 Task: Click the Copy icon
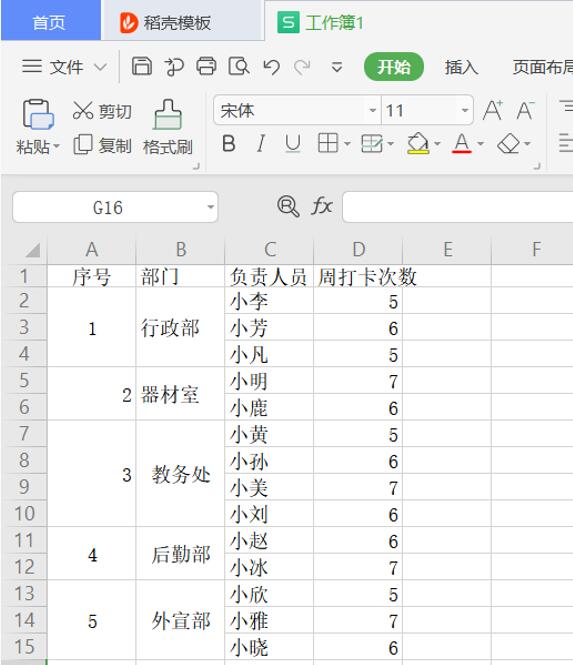[x=83, y=144]
